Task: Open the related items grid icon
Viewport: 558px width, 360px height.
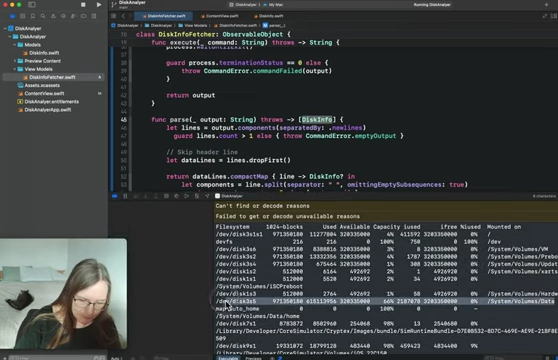Action: click(x=114, y=16)
